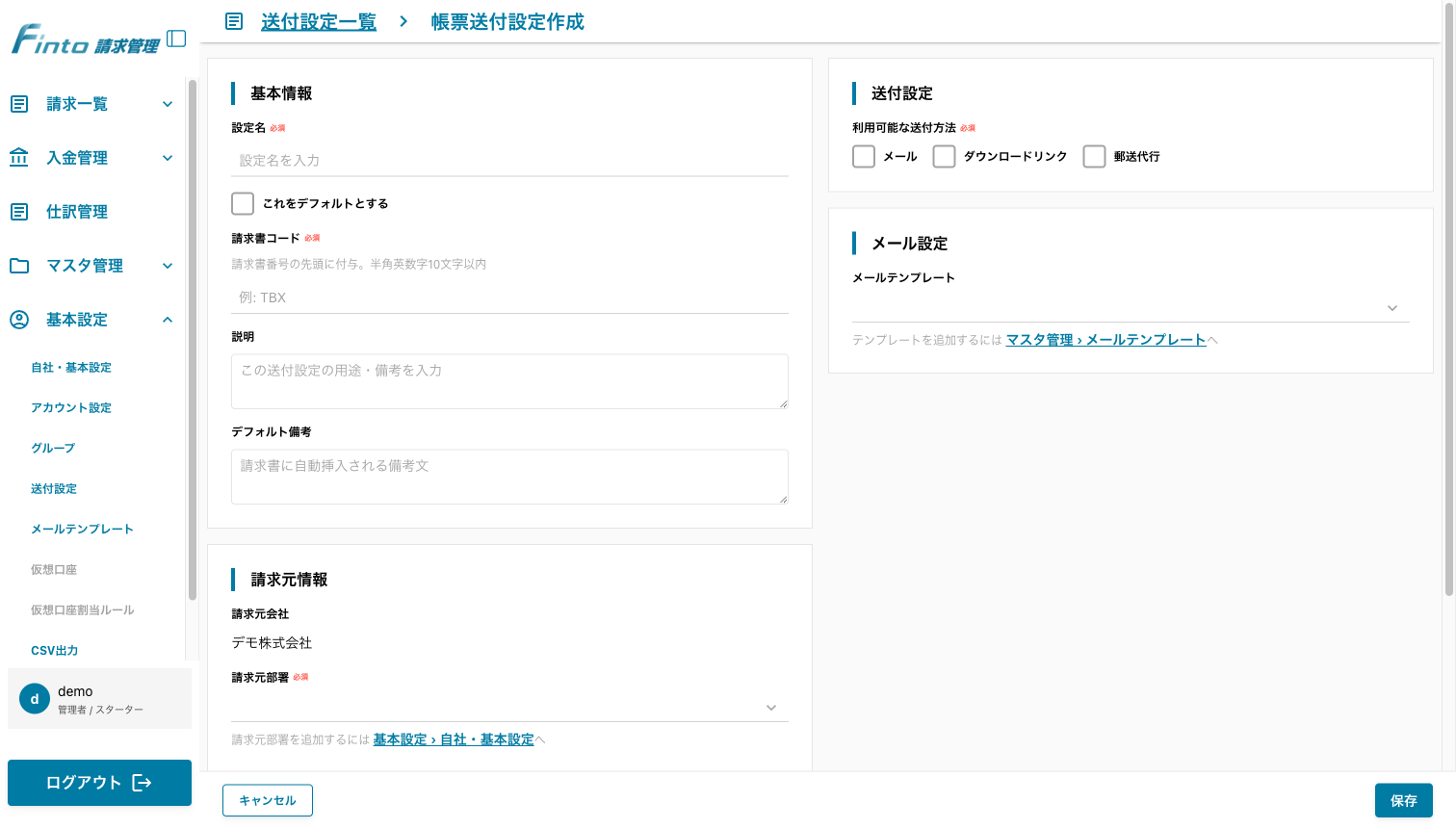Click the 説明 textarea
Image resolution: width=1456 pixels, height=829 pixels.
509,381
